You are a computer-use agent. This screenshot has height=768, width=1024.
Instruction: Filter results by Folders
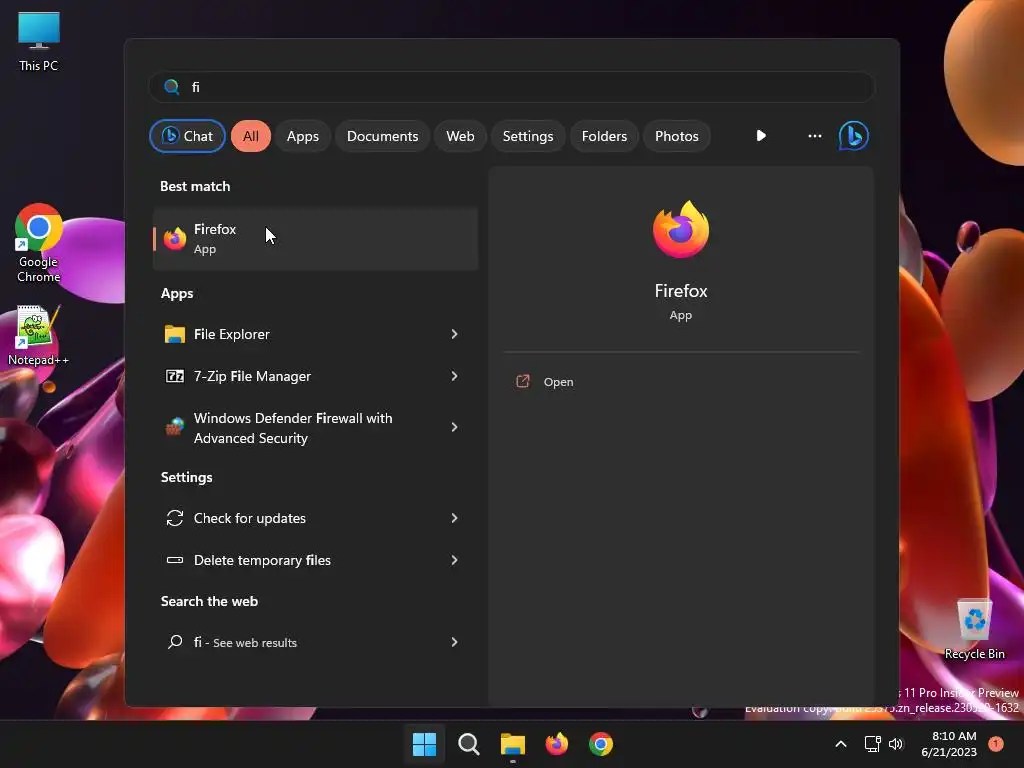pyautogui.click(x=604, y=136)
